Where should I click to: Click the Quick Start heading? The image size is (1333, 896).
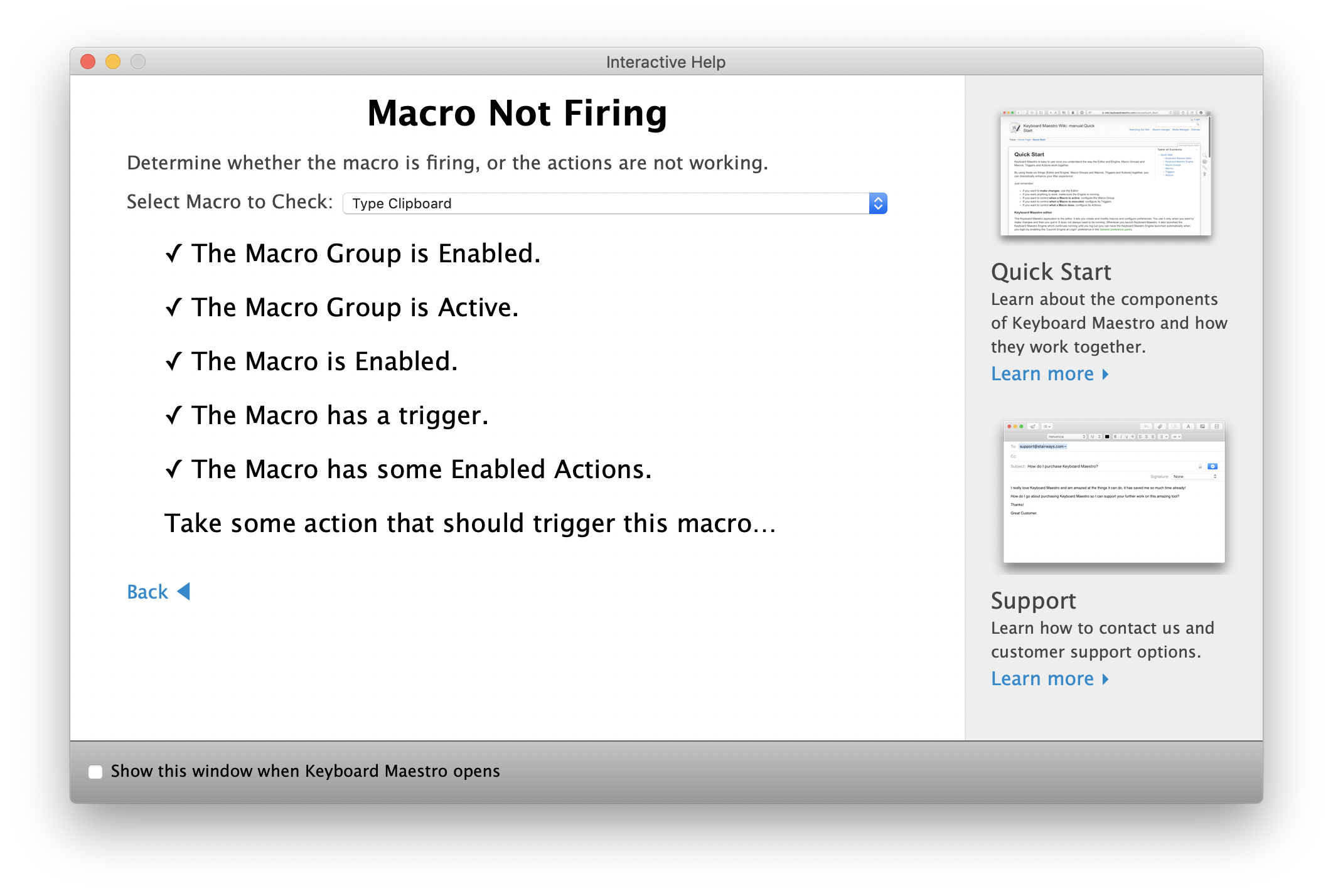pyautogui.click(x=1051, y=272)
